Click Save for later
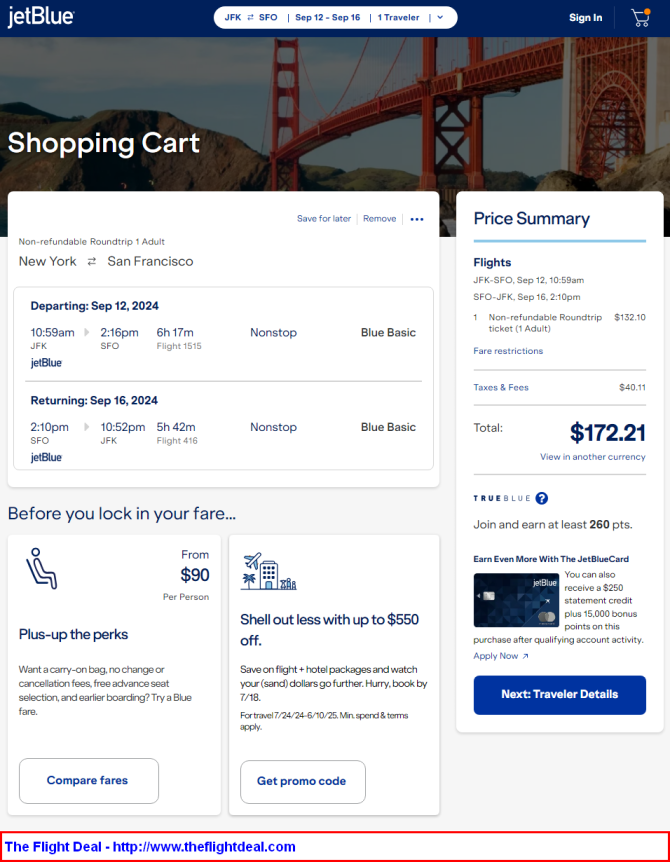The height and width of the screenshot is (862, 670). tap(324, 219)
